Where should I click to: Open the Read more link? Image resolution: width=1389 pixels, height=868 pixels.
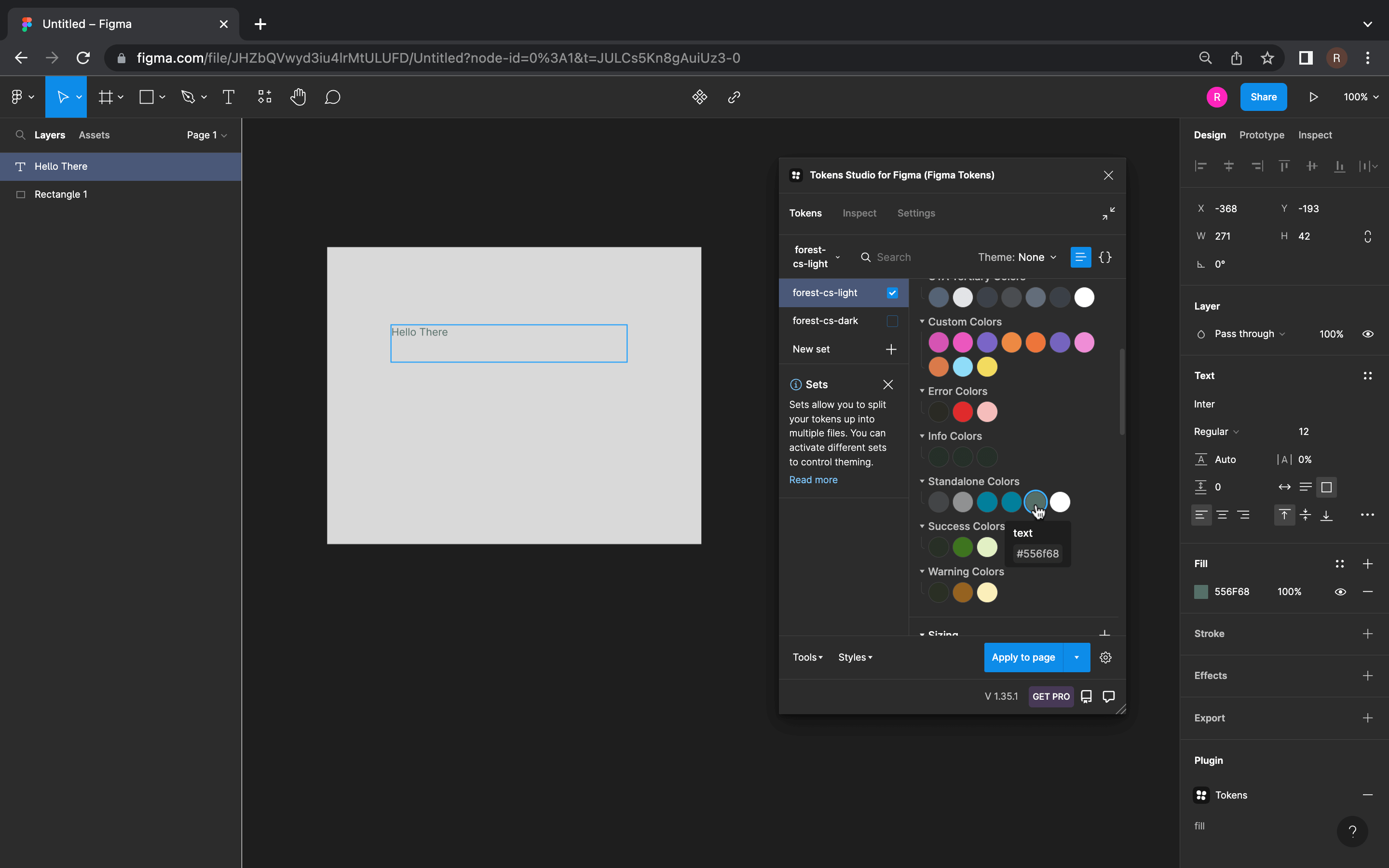pos(813,480)
